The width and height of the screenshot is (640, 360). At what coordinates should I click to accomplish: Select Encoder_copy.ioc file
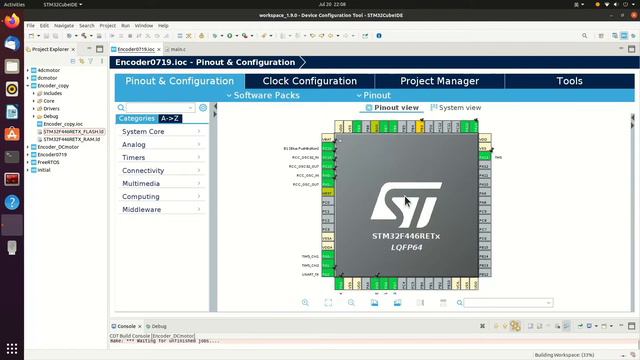[x=63, y=124]
